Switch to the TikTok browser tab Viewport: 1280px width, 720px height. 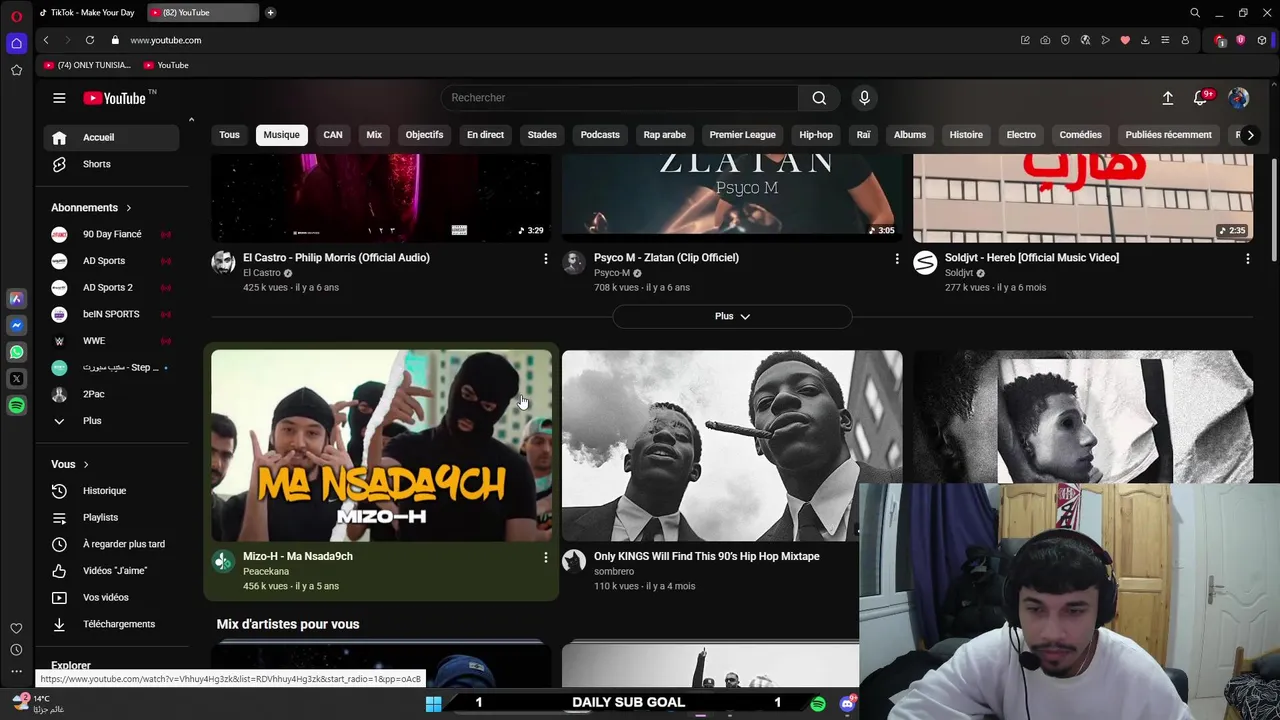[88, 13]
